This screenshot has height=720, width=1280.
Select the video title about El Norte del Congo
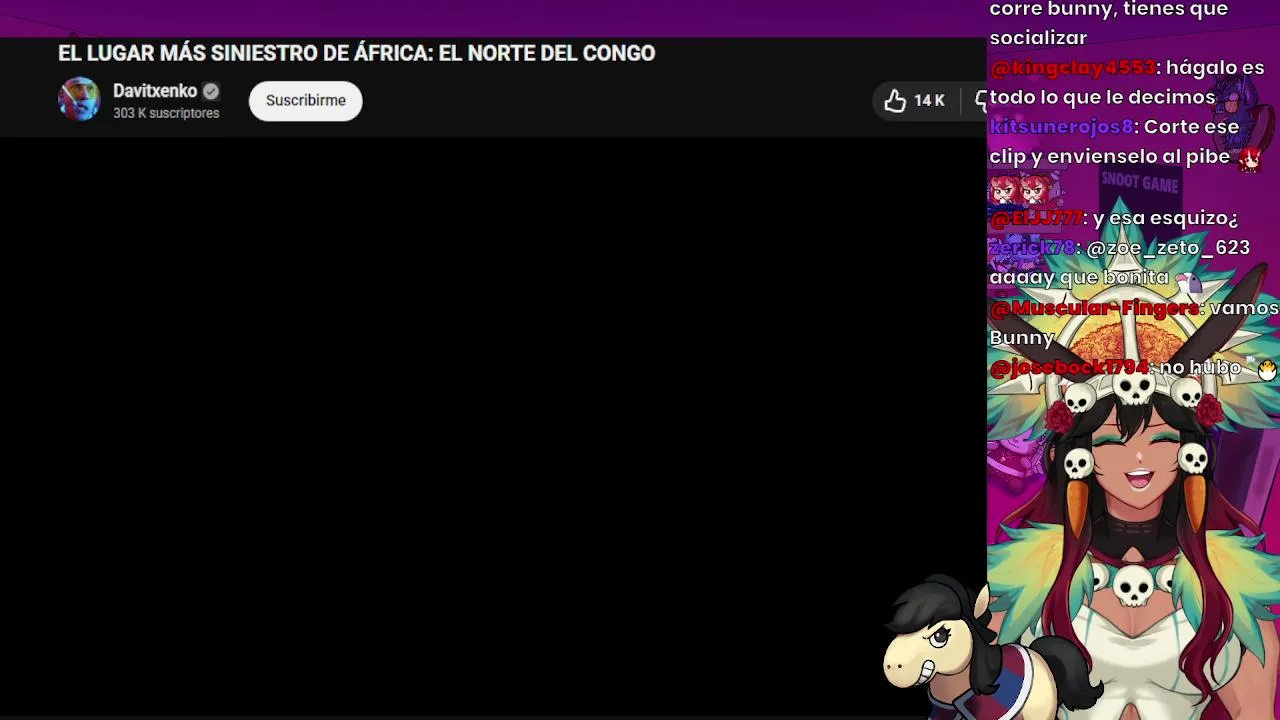[357, 53]
